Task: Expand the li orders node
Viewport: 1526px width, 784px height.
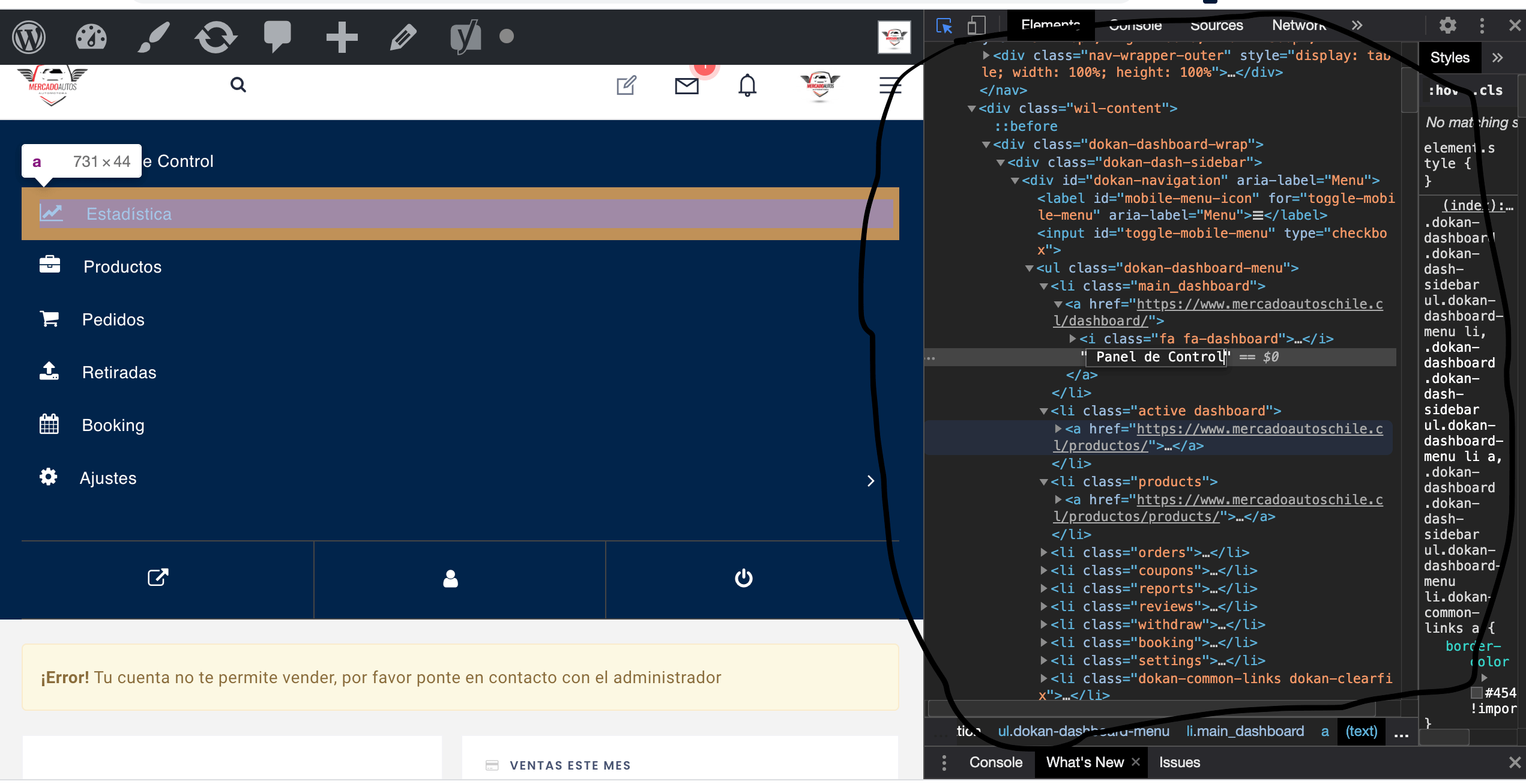Action: point(1043,552)
